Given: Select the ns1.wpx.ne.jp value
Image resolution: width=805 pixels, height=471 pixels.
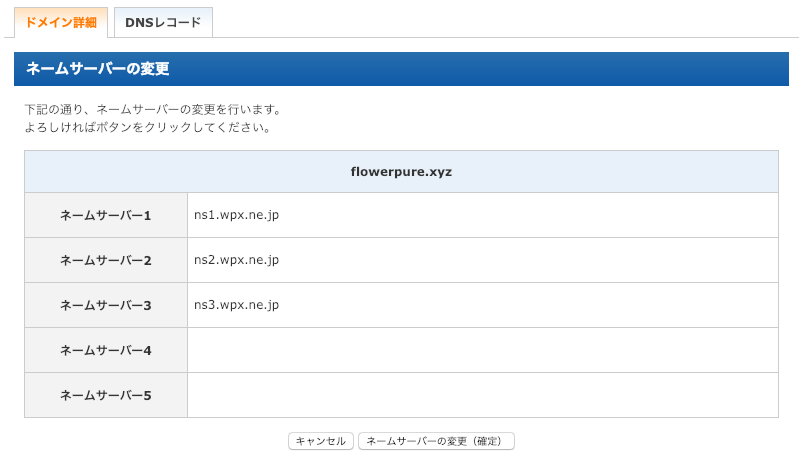Looking at the screenshot, I should (x=236, y=215).
